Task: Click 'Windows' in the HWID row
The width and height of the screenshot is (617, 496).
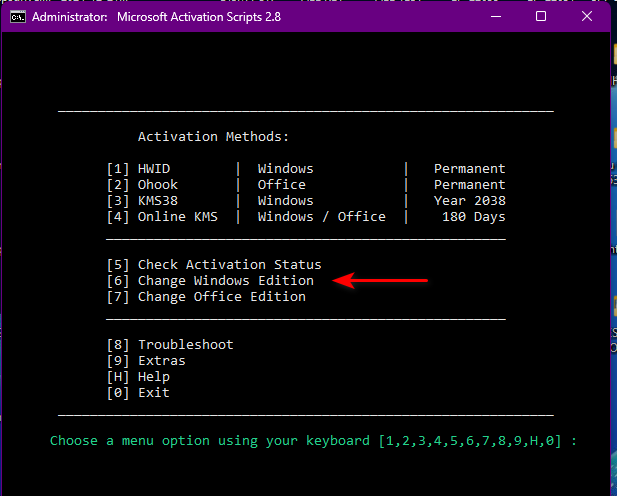Action: coord(285,168)
